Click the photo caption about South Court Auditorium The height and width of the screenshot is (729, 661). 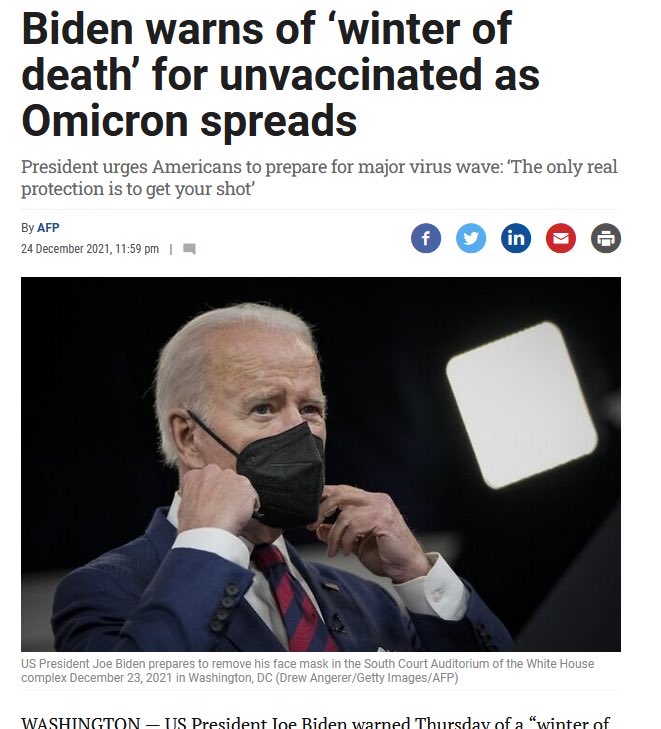point(307,670)
